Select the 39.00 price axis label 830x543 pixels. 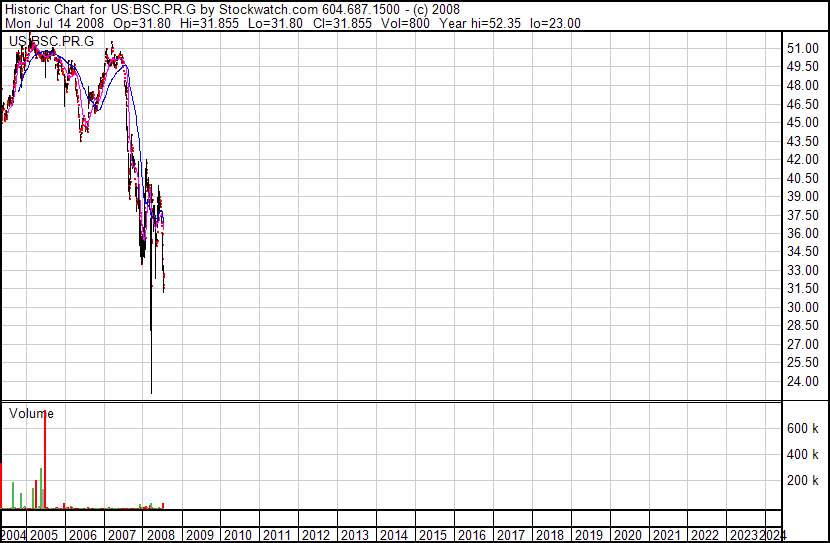[803, 196]
